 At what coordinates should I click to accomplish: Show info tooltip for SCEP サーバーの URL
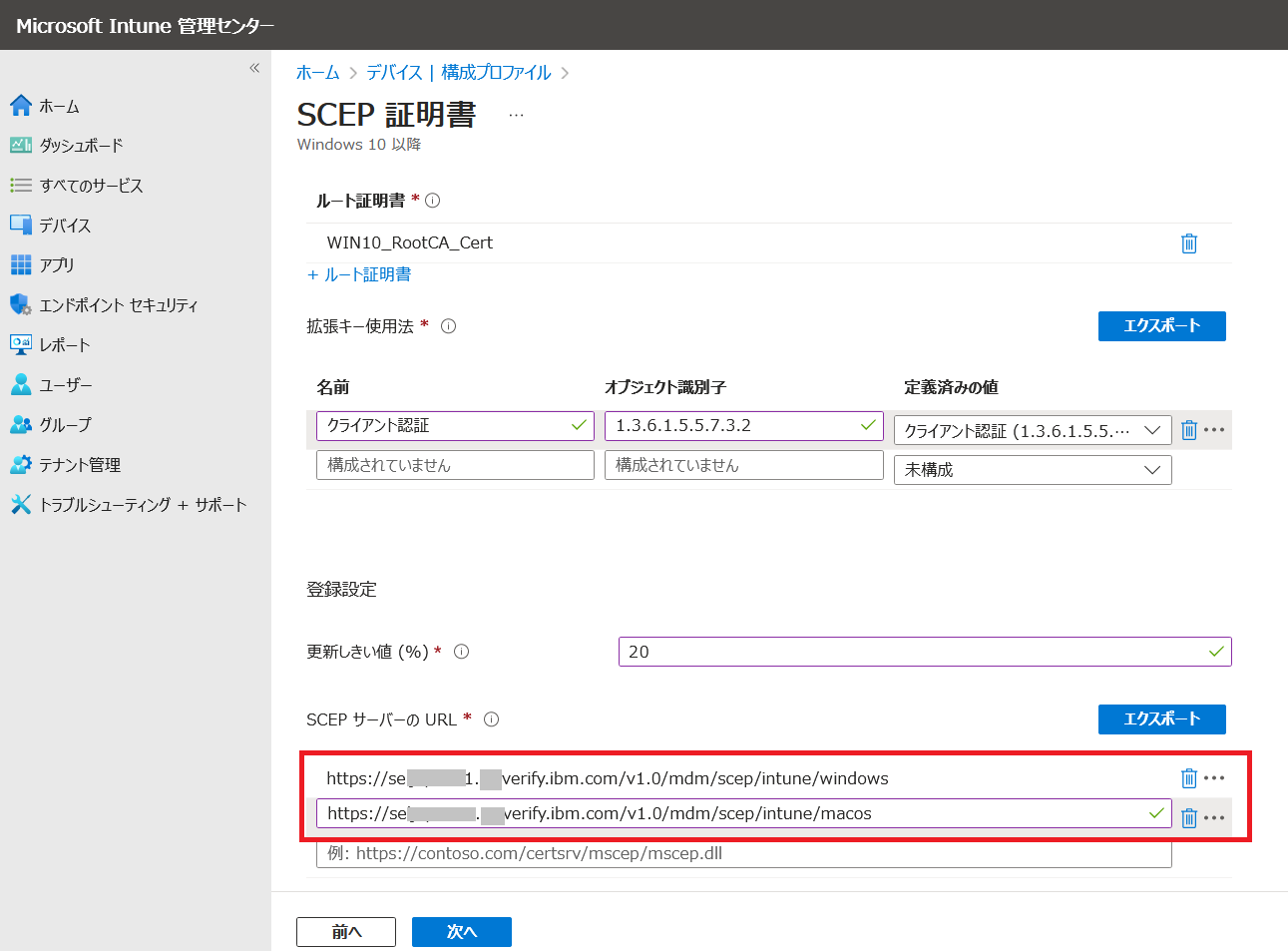point(492,719)
